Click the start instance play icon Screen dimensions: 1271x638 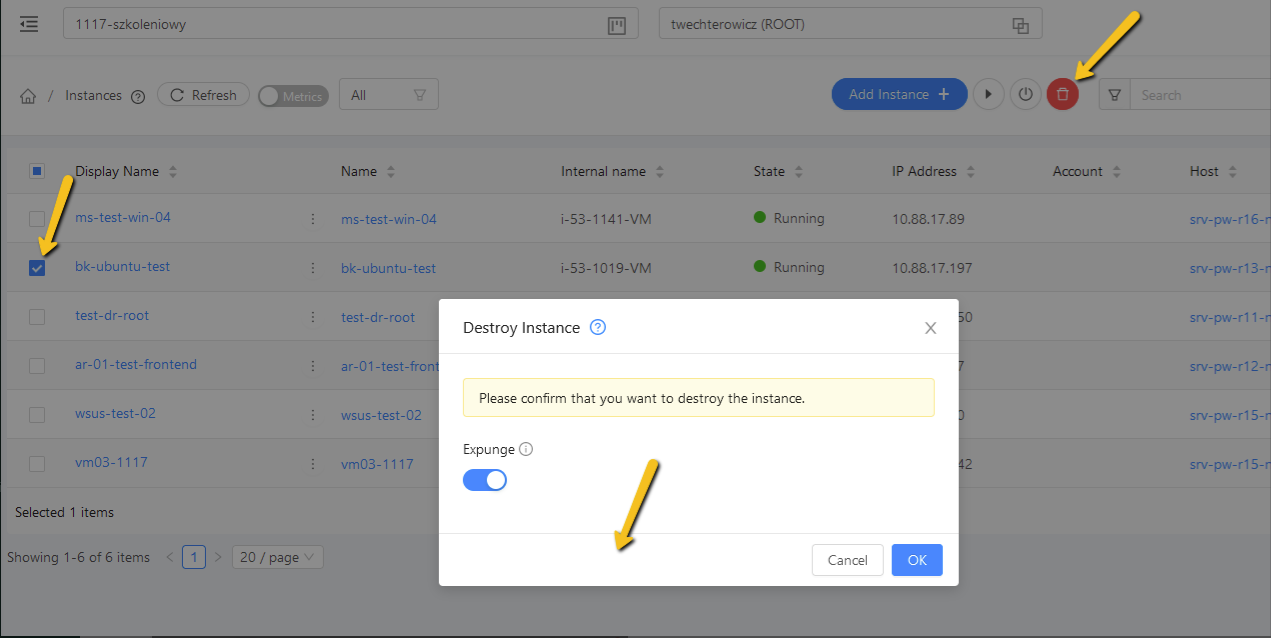click(988, 93)
